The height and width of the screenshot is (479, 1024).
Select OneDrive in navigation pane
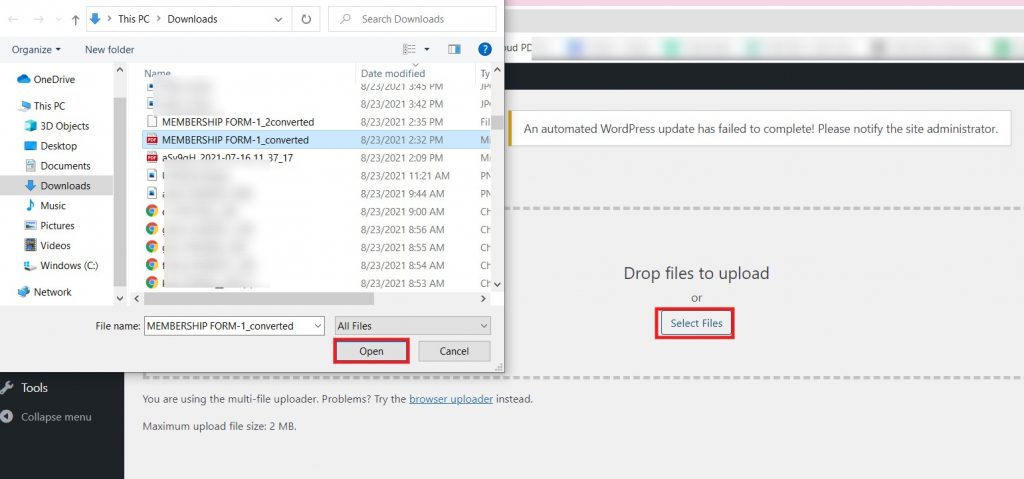pos(54,80)
